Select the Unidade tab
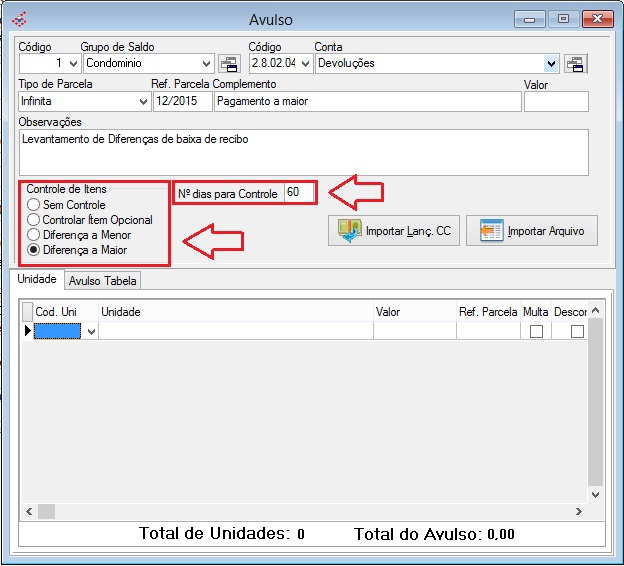The image size is (624, 566). point(36,280)
